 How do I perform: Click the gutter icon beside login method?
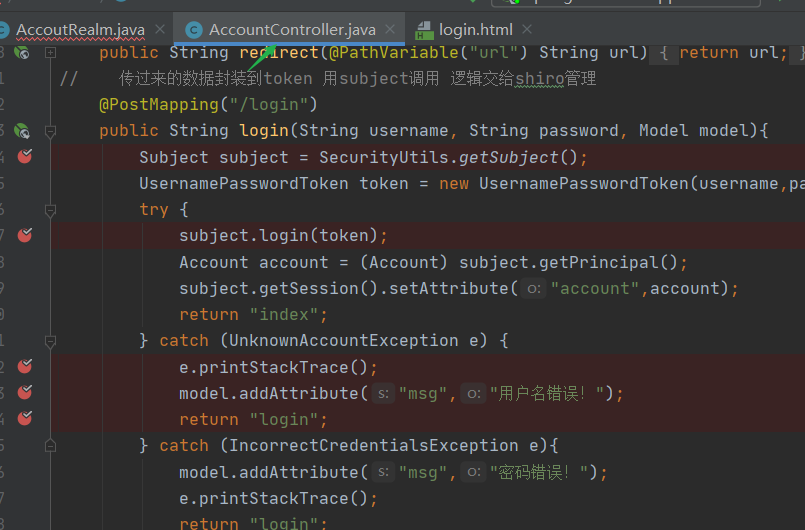tap(22, 131)
